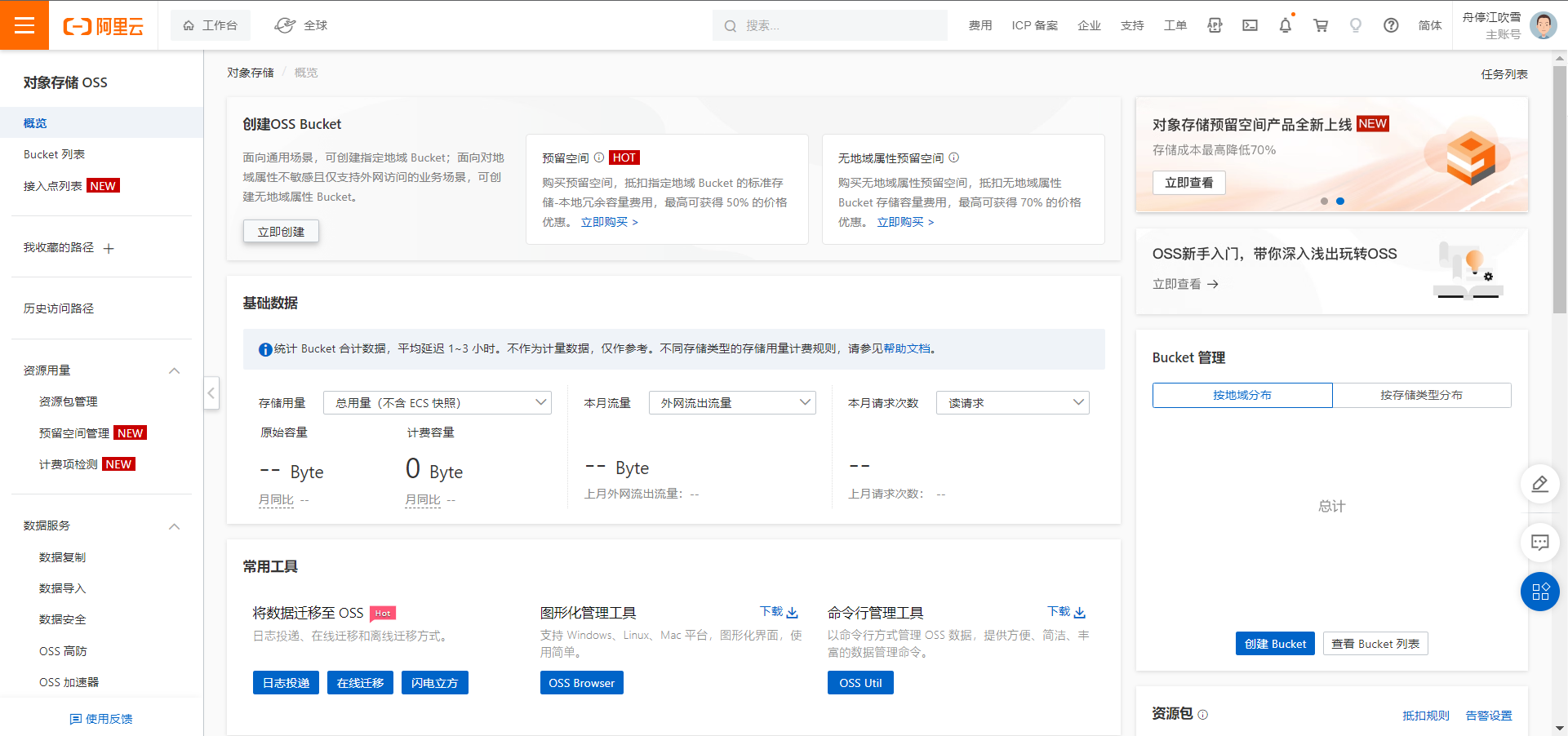Click the light bulb icon
Image resolution: width=1568 pixels, height=736 pixels.
[1356, 25]
